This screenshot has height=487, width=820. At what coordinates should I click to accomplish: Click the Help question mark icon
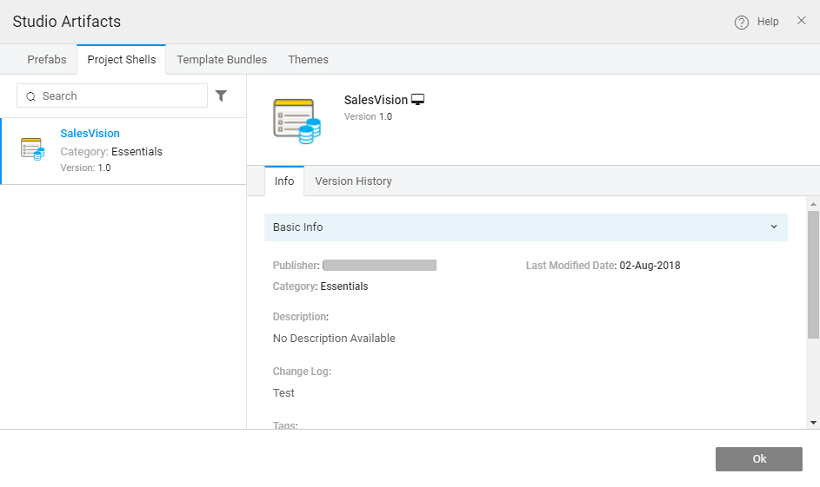[x=741, y=22]
